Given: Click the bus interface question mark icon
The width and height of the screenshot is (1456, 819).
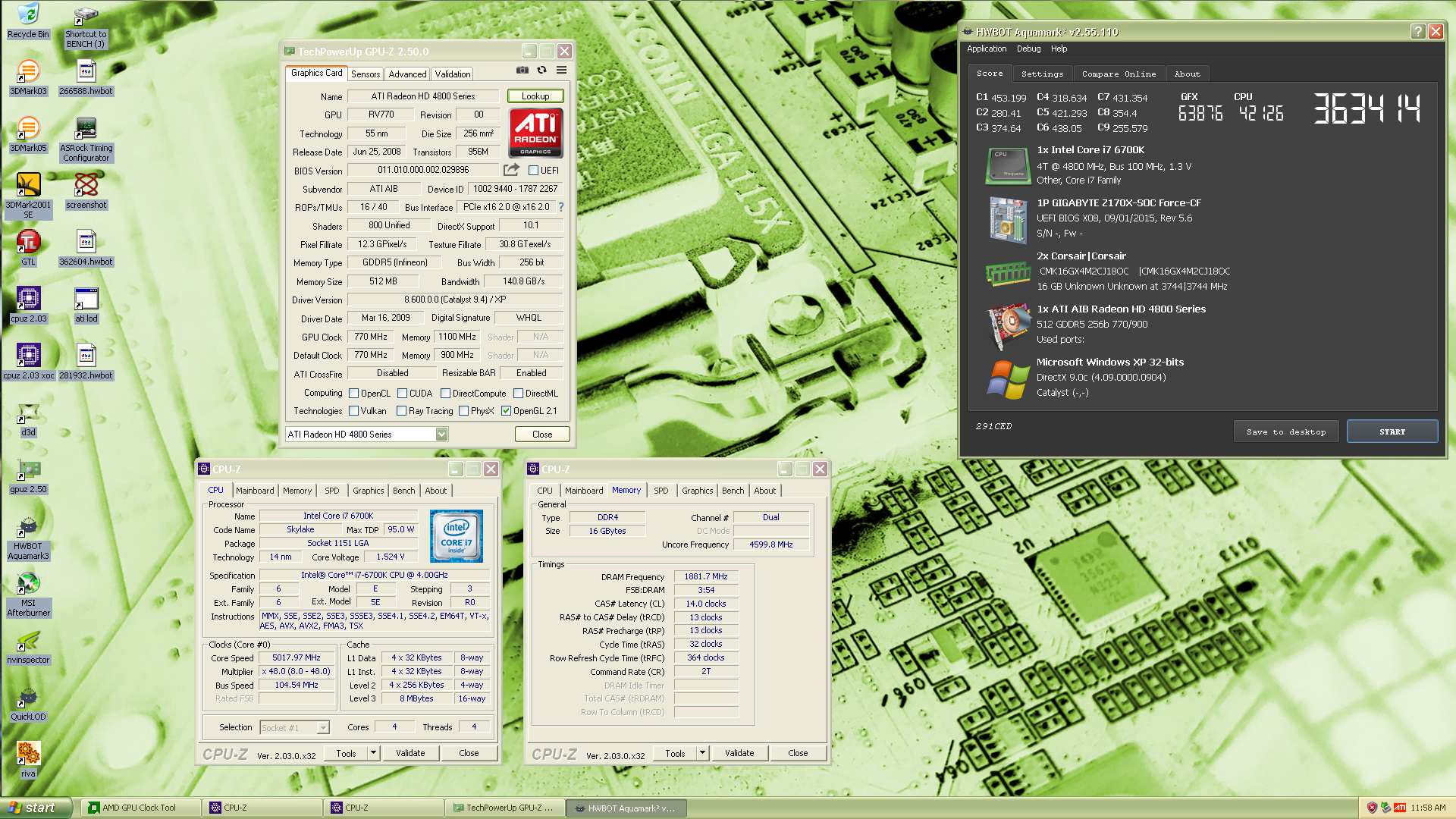Looking at the screenshot, I should coord(561,207).
